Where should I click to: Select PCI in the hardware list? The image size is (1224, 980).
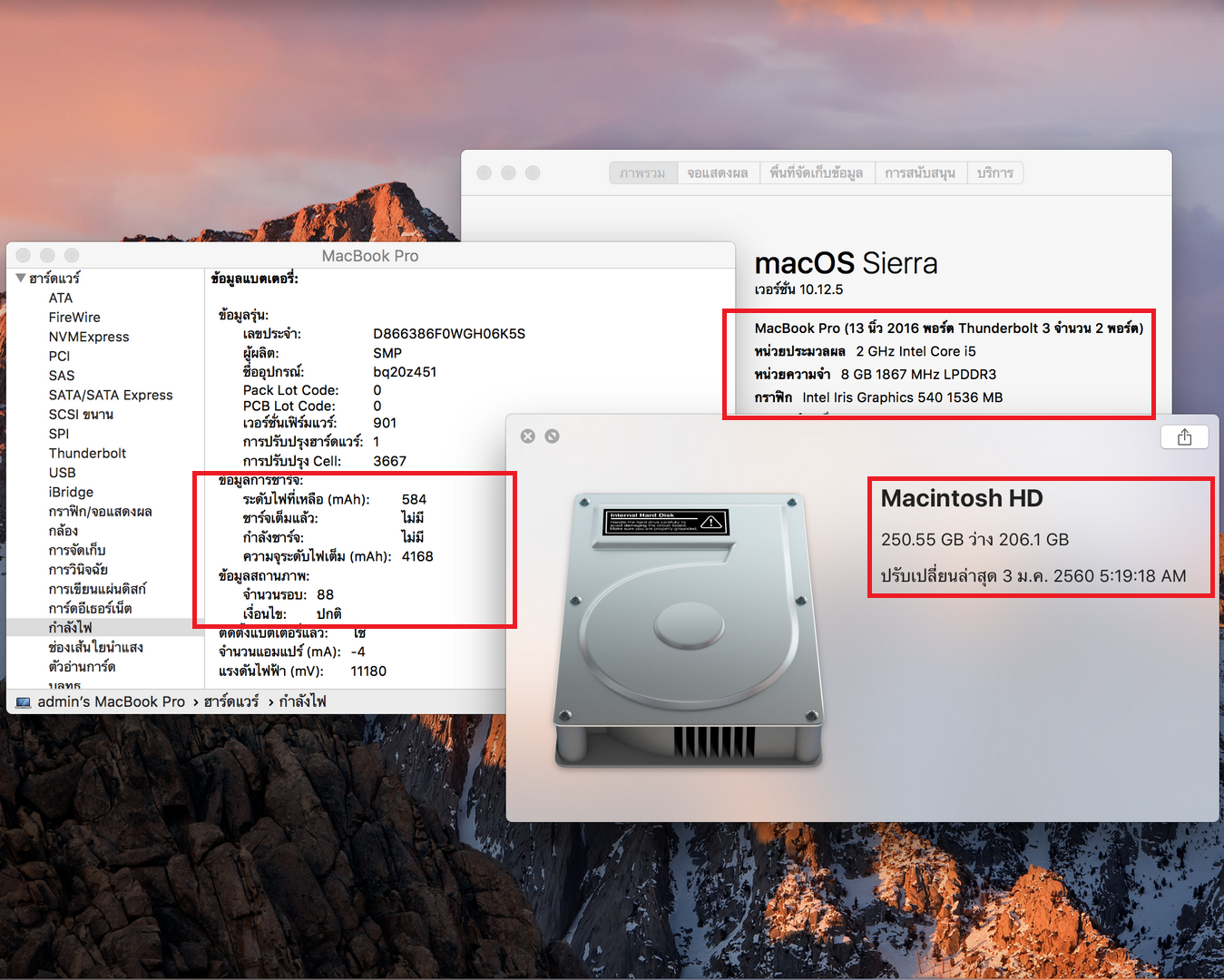click(59, 356)
